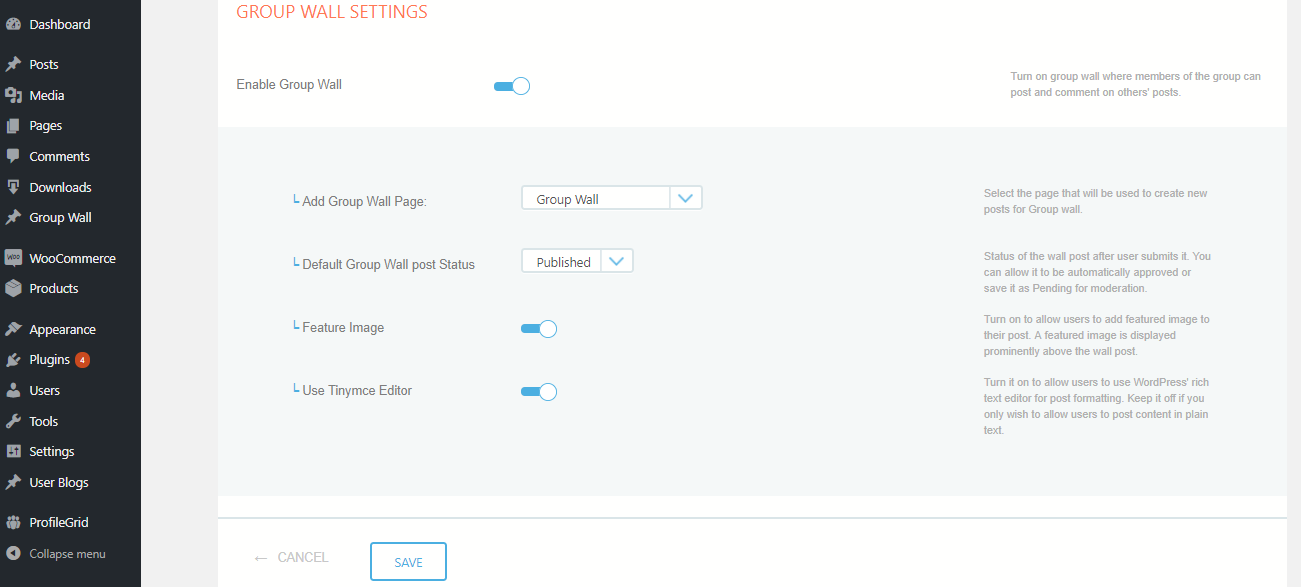Screen dimensions: 1301x587
Task: Toggle Use Tinymce Editor off
Action: pos(539,391)
